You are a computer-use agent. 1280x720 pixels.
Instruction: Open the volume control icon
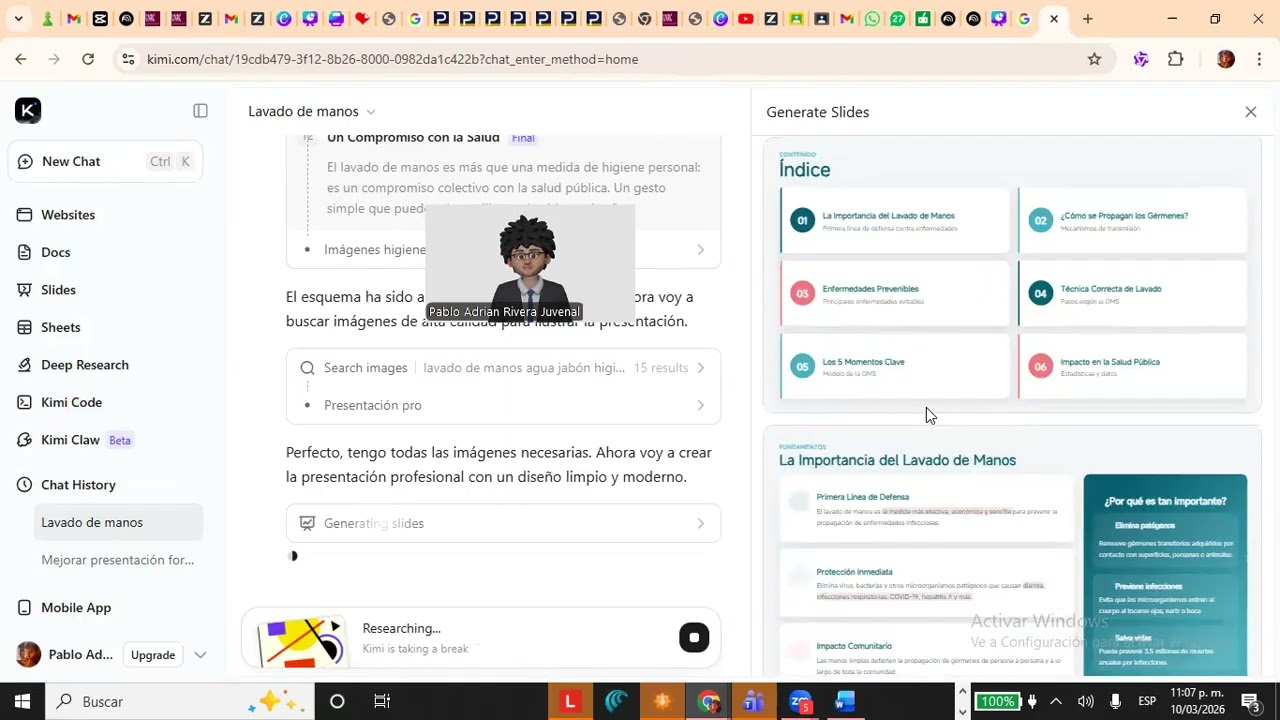(1085, 701)
